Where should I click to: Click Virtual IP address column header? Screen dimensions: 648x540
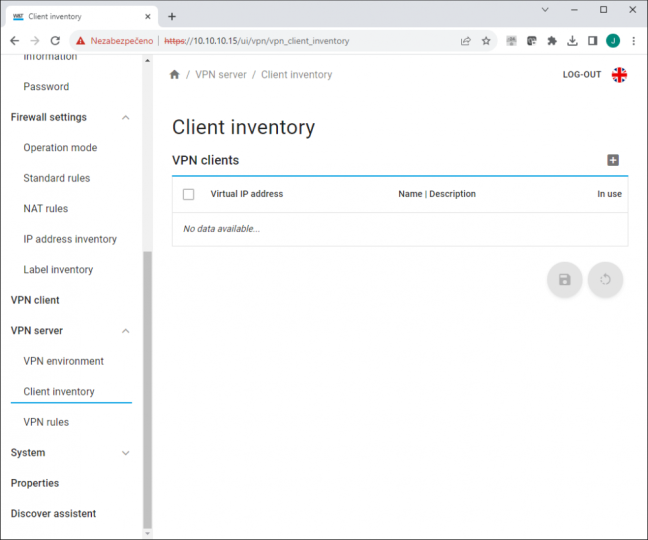click(247, 194)
